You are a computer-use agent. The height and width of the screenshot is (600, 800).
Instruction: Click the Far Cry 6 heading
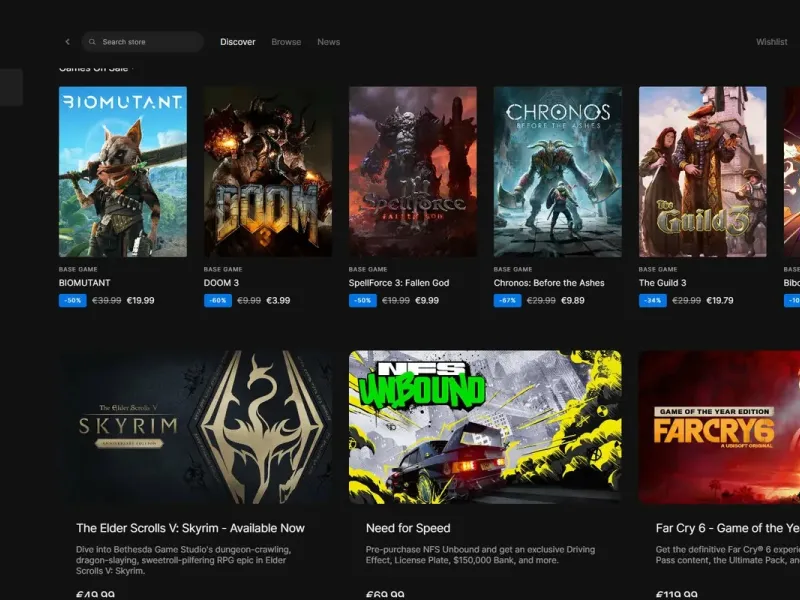point(728,528)
